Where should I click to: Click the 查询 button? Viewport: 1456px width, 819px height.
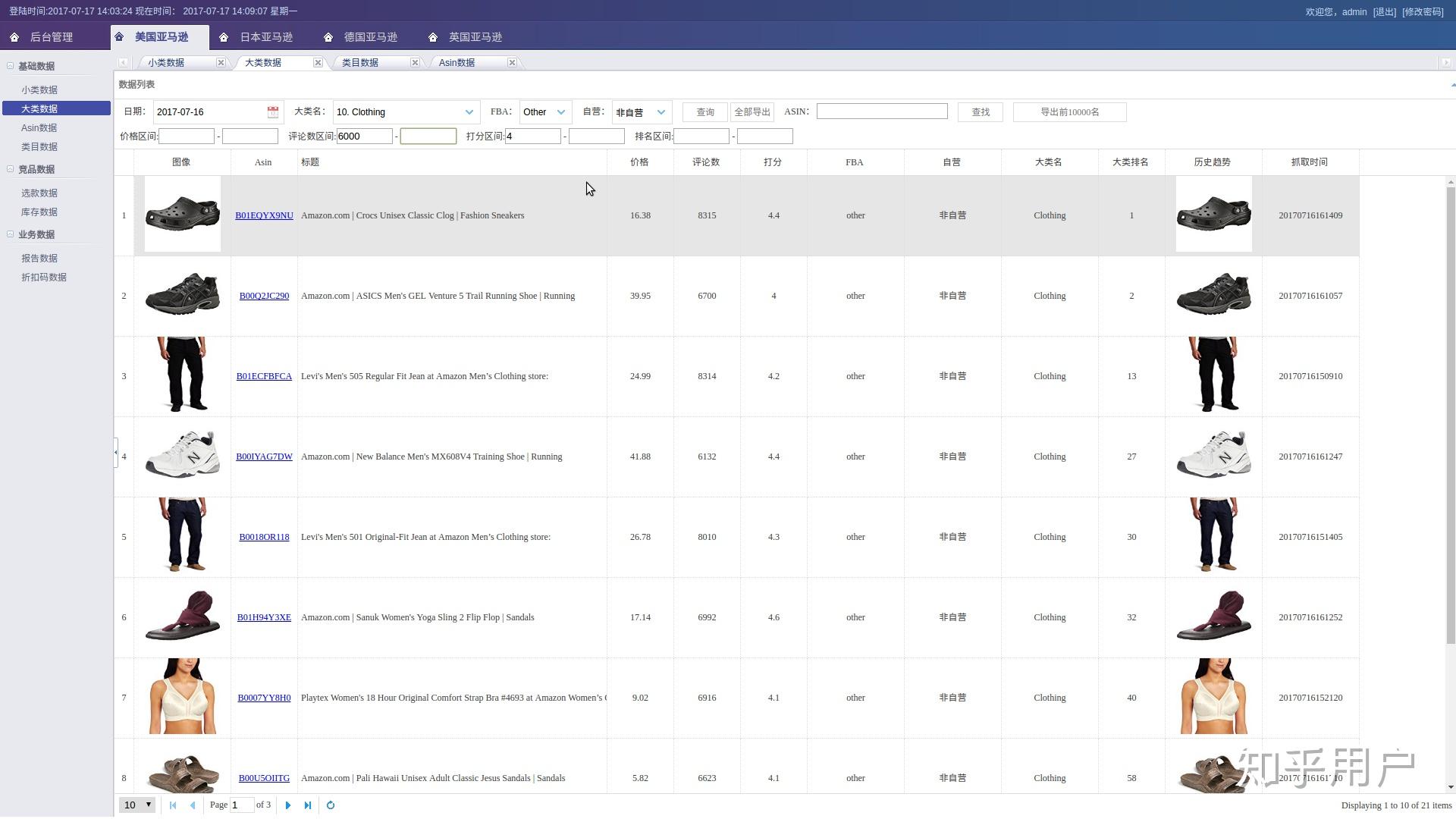tap(705, 112)
